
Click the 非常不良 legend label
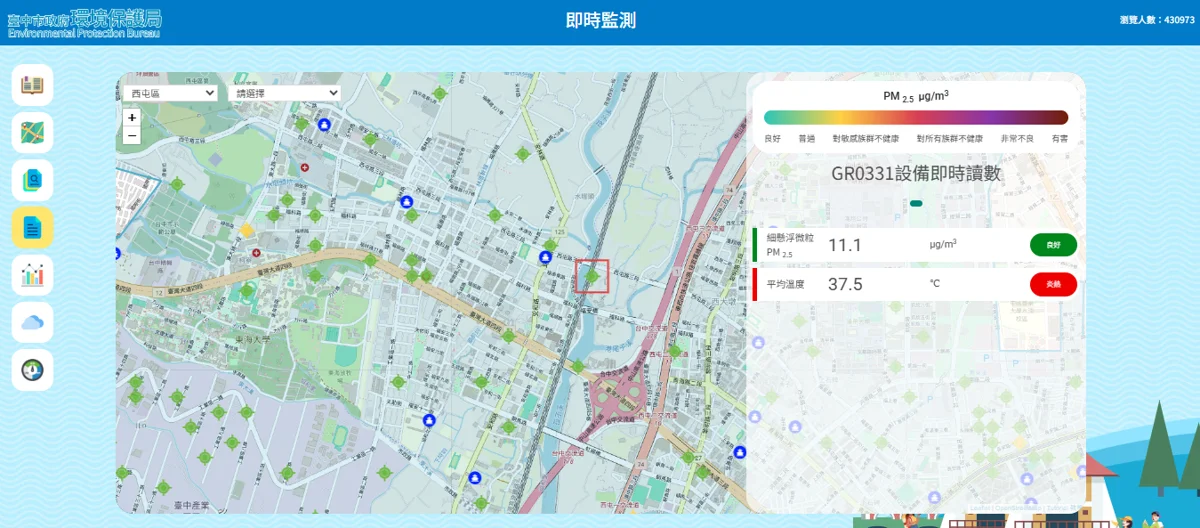1016,139
